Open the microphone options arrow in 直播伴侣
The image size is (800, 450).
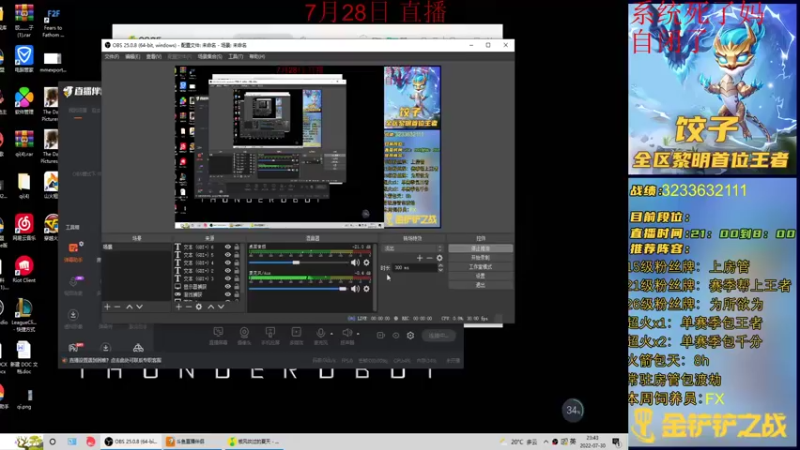click(x=332, y=334)
